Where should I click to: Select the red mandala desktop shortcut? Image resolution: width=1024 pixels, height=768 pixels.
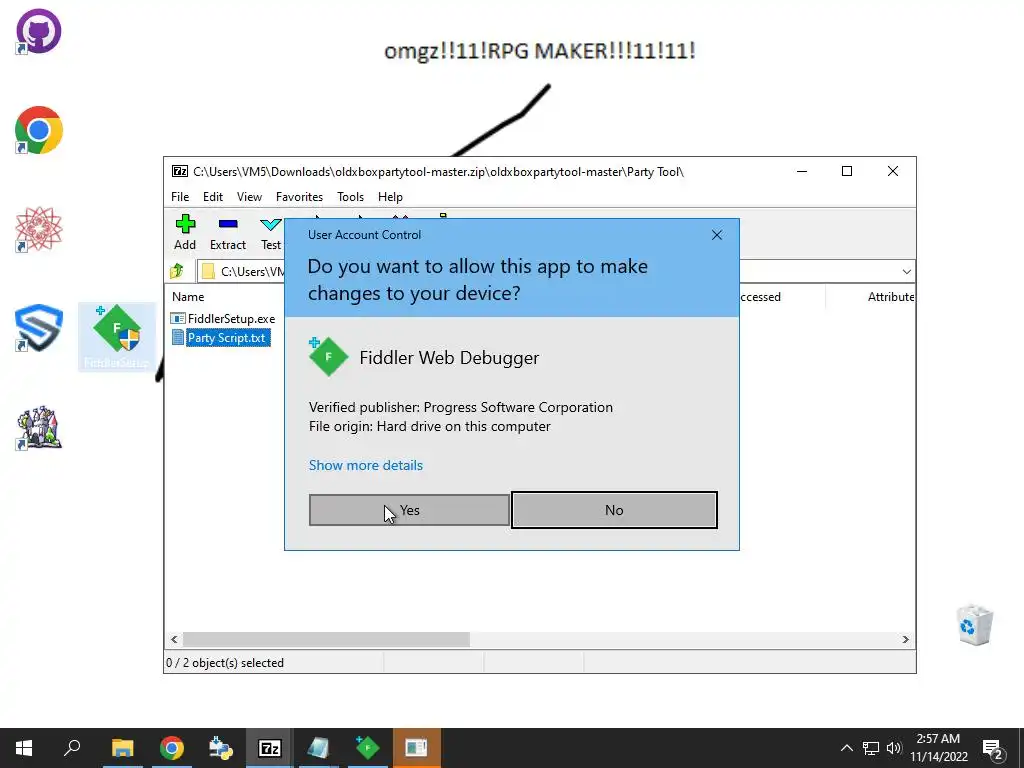39,229
